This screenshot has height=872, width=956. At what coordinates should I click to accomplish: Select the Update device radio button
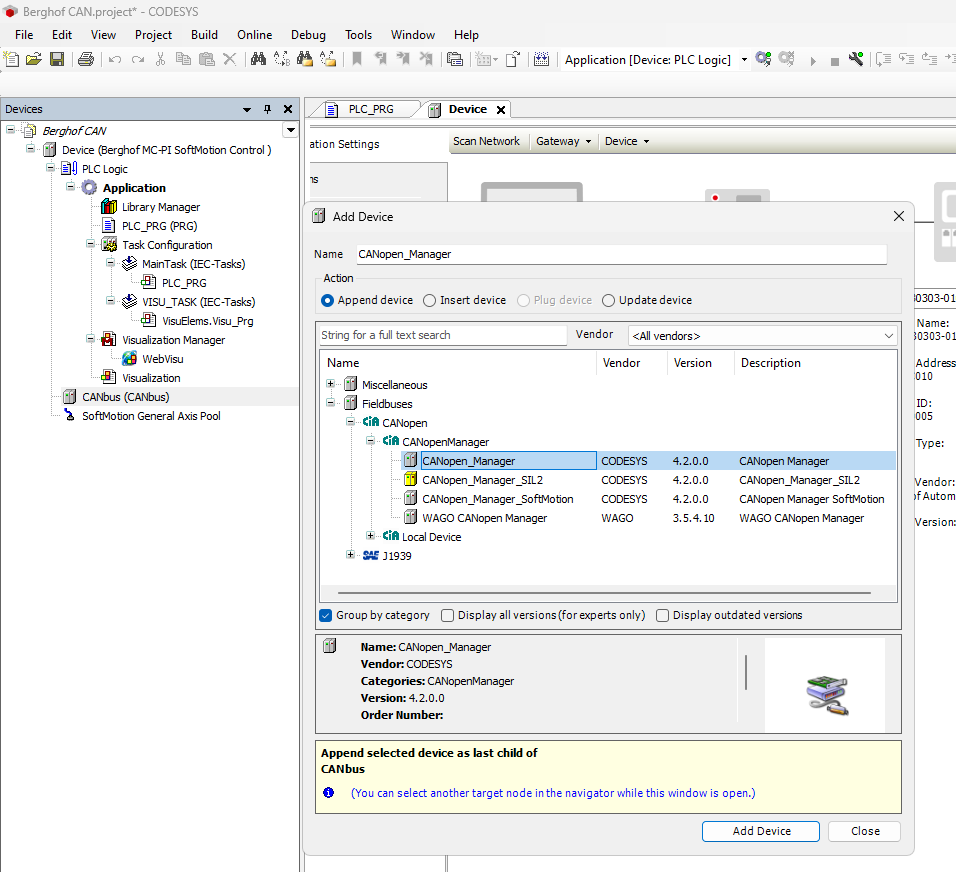coord(608,301)
